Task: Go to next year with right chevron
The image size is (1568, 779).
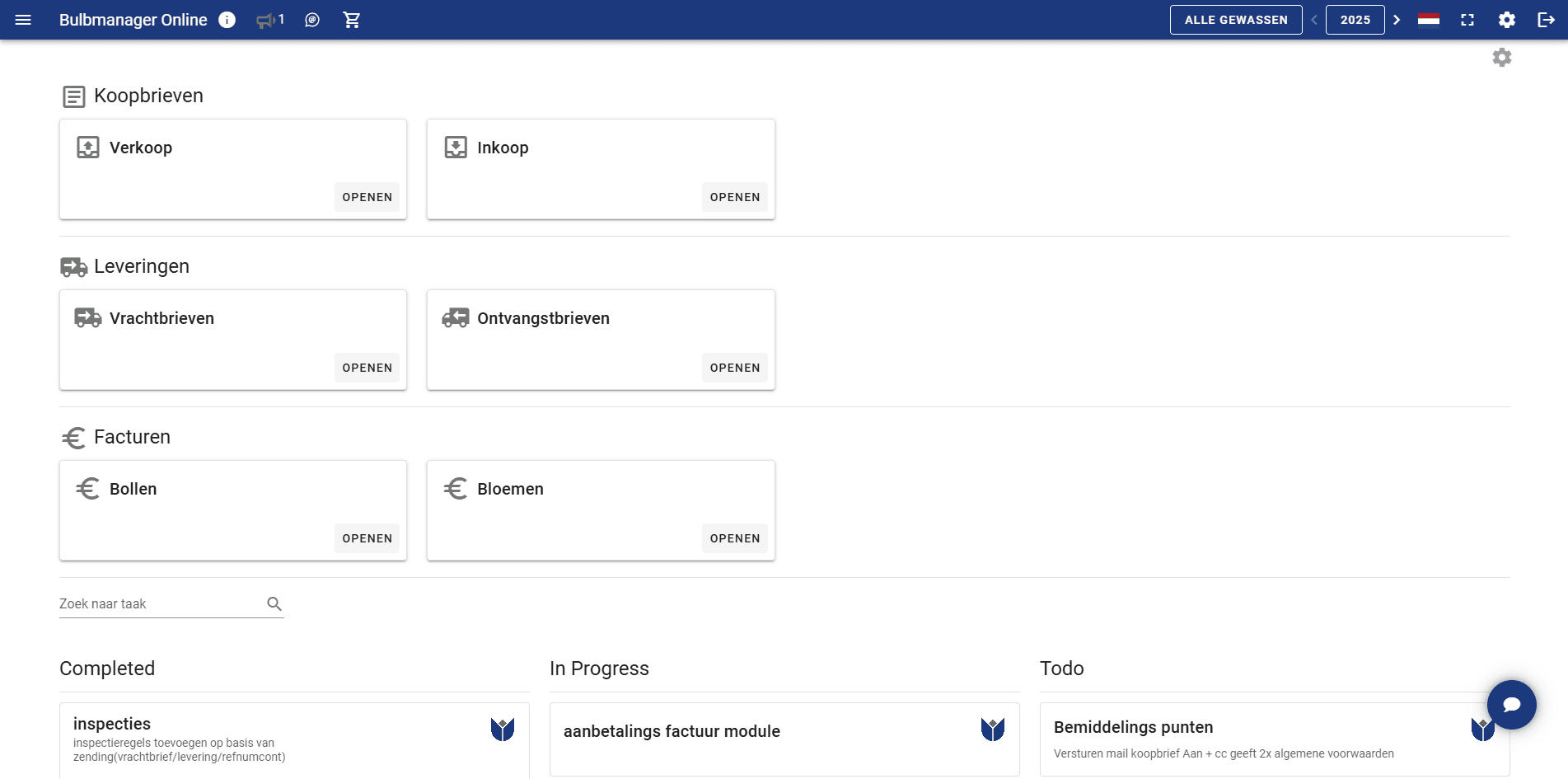Action: 1397,20
